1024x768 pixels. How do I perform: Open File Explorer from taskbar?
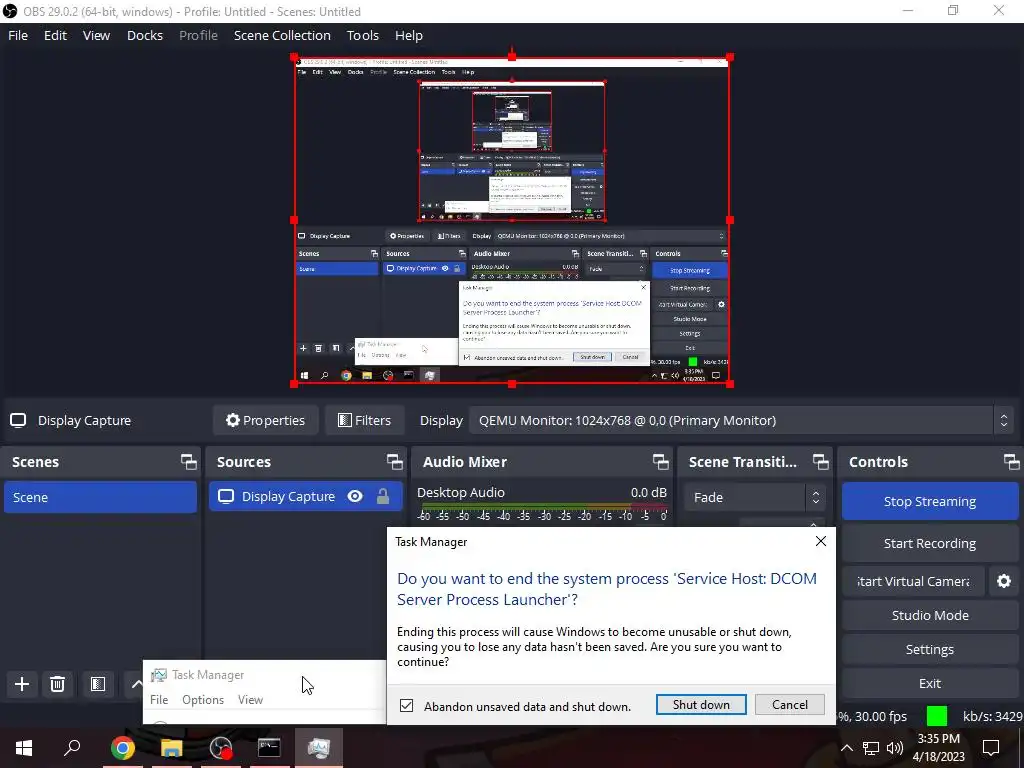click(x=172, y=748)
